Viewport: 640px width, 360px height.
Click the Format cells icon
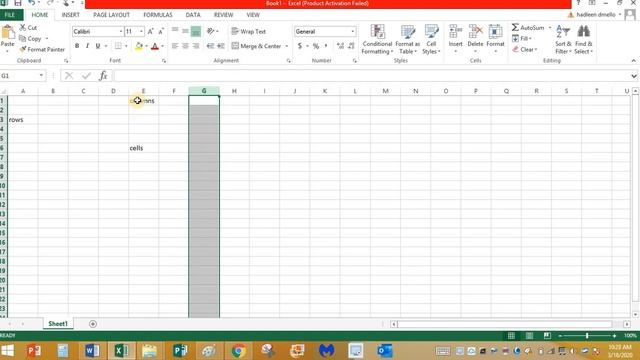(x=496, y=32)
